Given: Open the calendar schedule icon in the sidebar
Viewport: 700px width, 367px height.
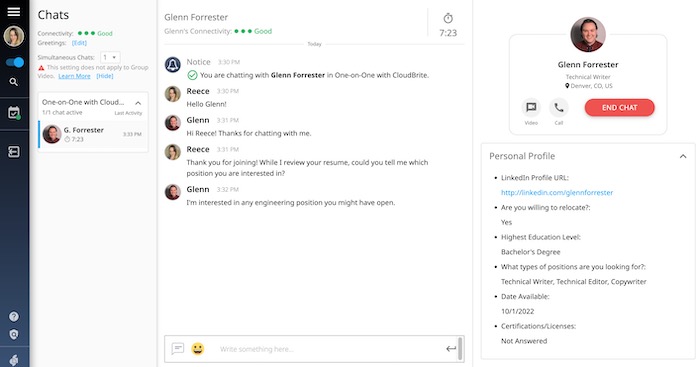Looking at the screenshot, I should click(x=14, y=113).
